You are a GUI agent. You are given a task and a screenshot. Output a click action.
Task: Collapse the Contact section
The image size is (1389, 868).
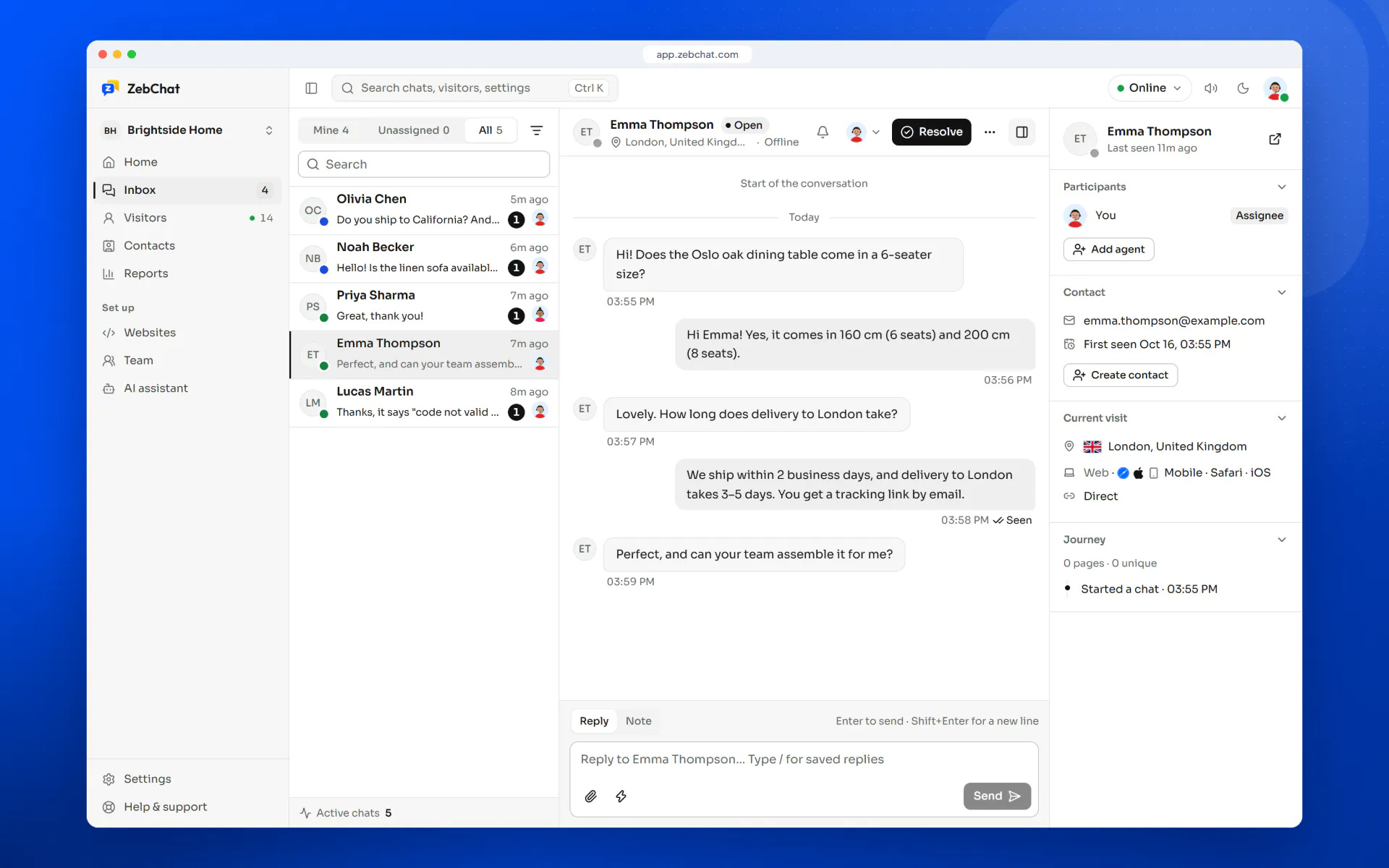click(1281, 292)
